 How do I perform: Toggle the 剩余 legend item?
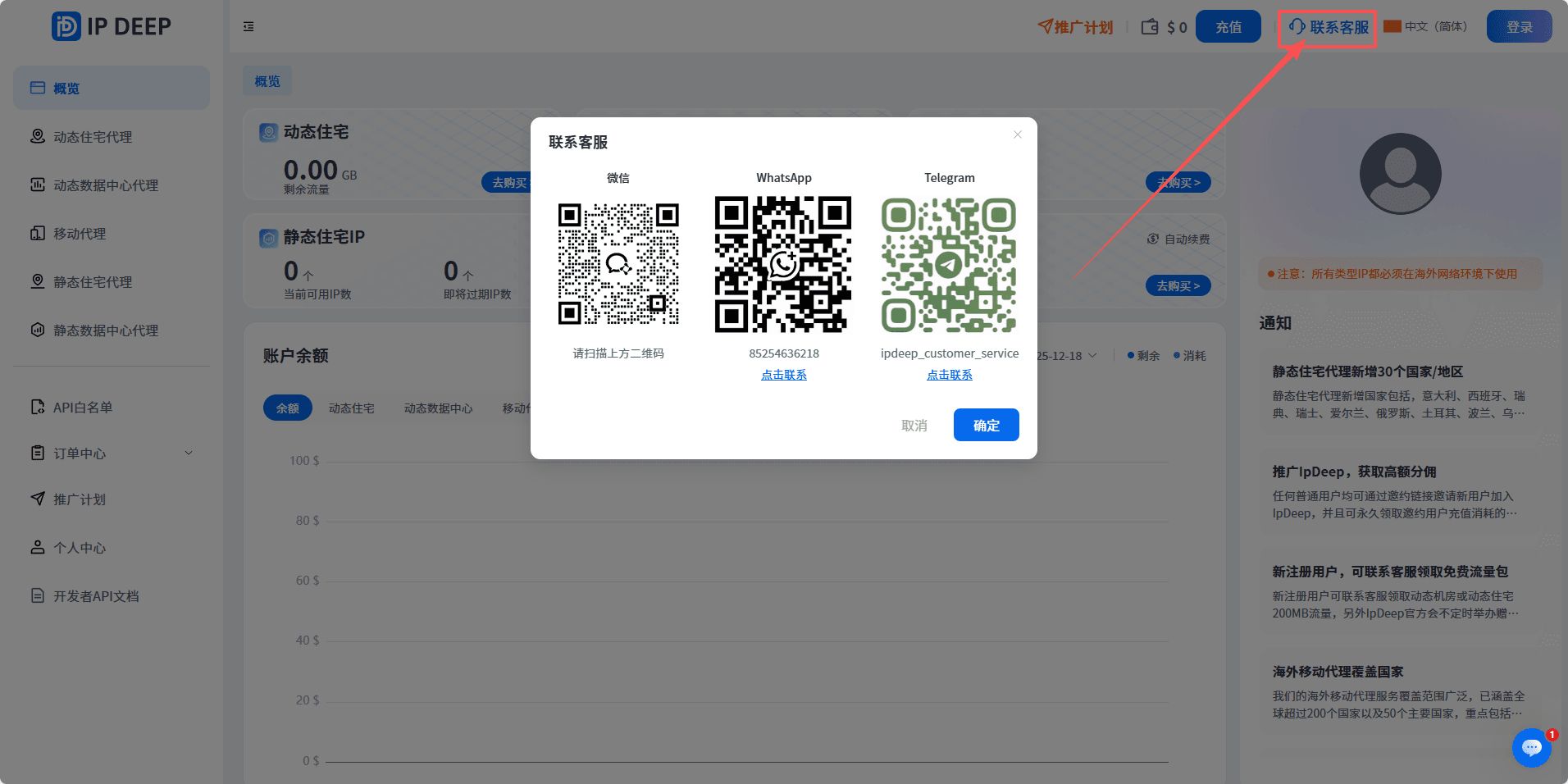[x=1143, y=355]
